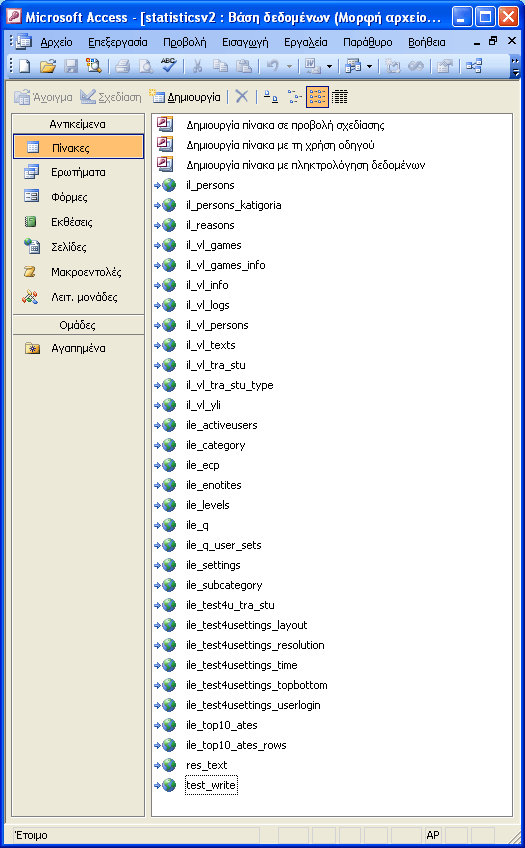The height and width of the screenshot is (848, 525).
Task: Switch to List view
Action: (317, 97)
